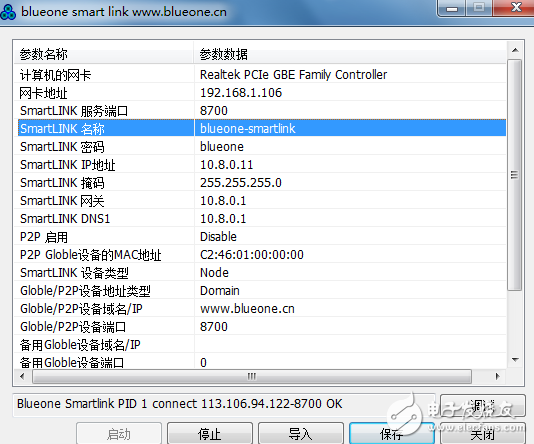This screenshot has width=534, height=444.
Task: Click vertical scrollbar down arrow
Action: [x=515, y=360]
